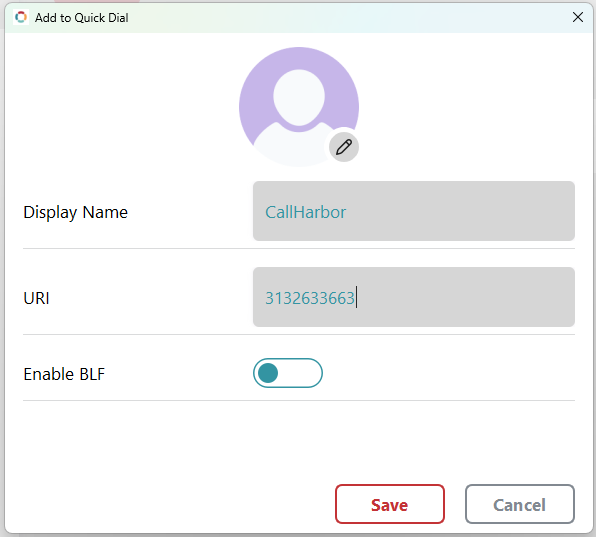
Task: Click the app logo in title bar
Action: pyautogui.click(x=21, y=17)
